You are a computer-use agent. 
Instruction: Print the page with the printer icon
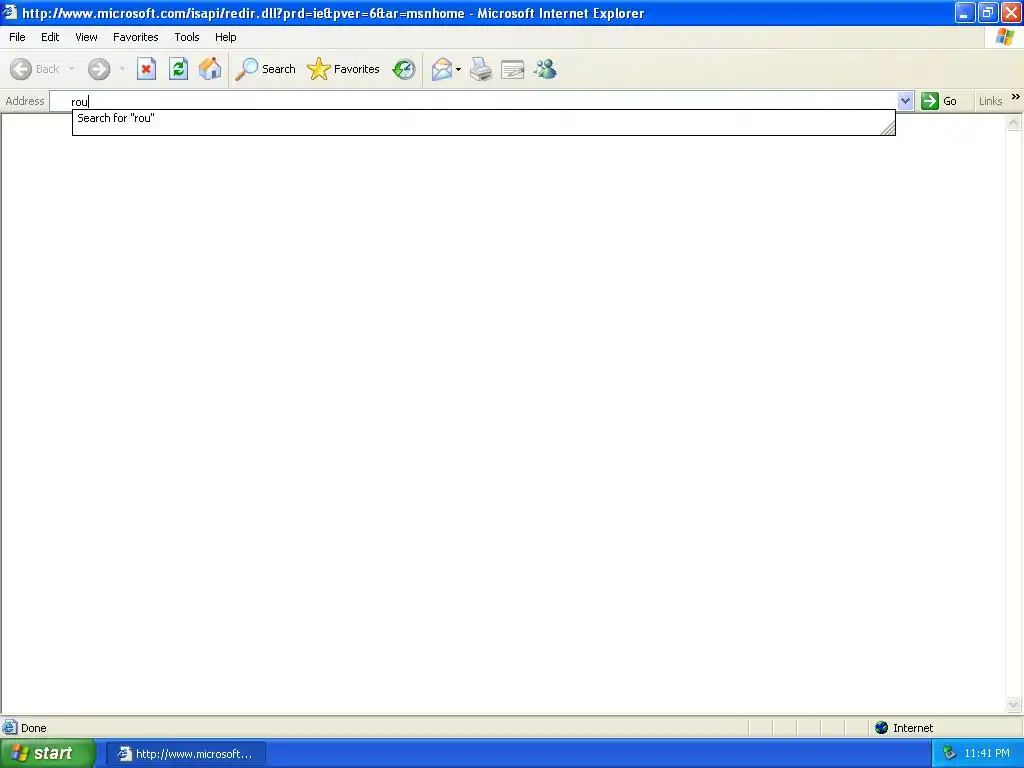tap(481, 69)
